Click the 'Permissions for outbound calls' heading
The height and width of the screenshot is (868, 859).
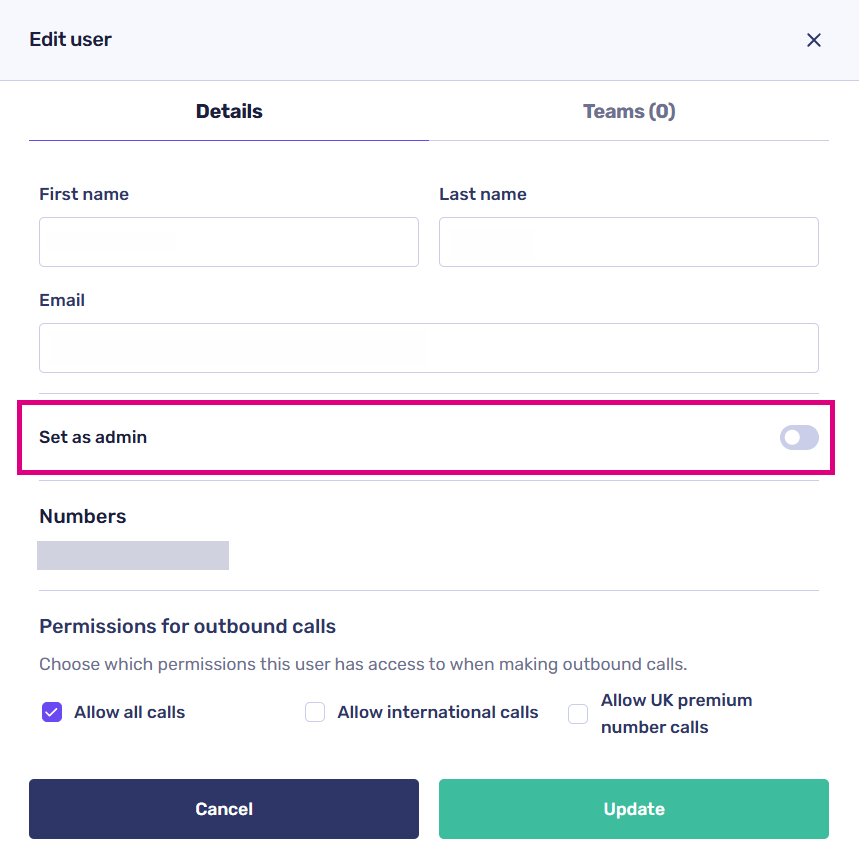[x=187, y=627]
